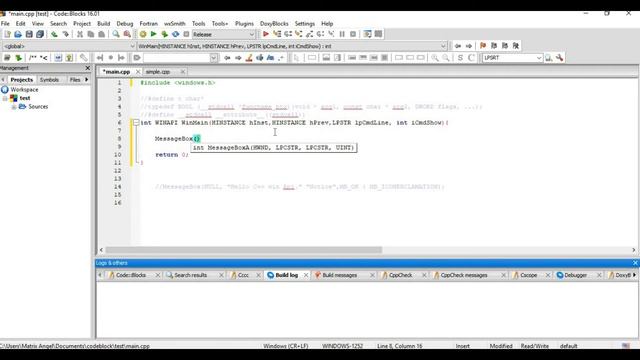Open the Search results log tab
The image size is (640, 360).
pyautogui.click(x=190, y=276)
